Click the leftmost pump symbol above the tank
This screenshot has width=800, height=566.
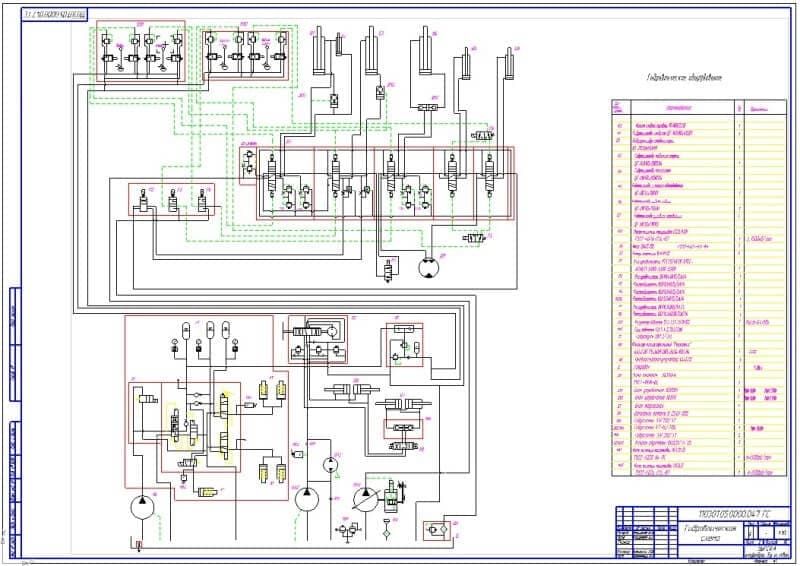(142, 506)
